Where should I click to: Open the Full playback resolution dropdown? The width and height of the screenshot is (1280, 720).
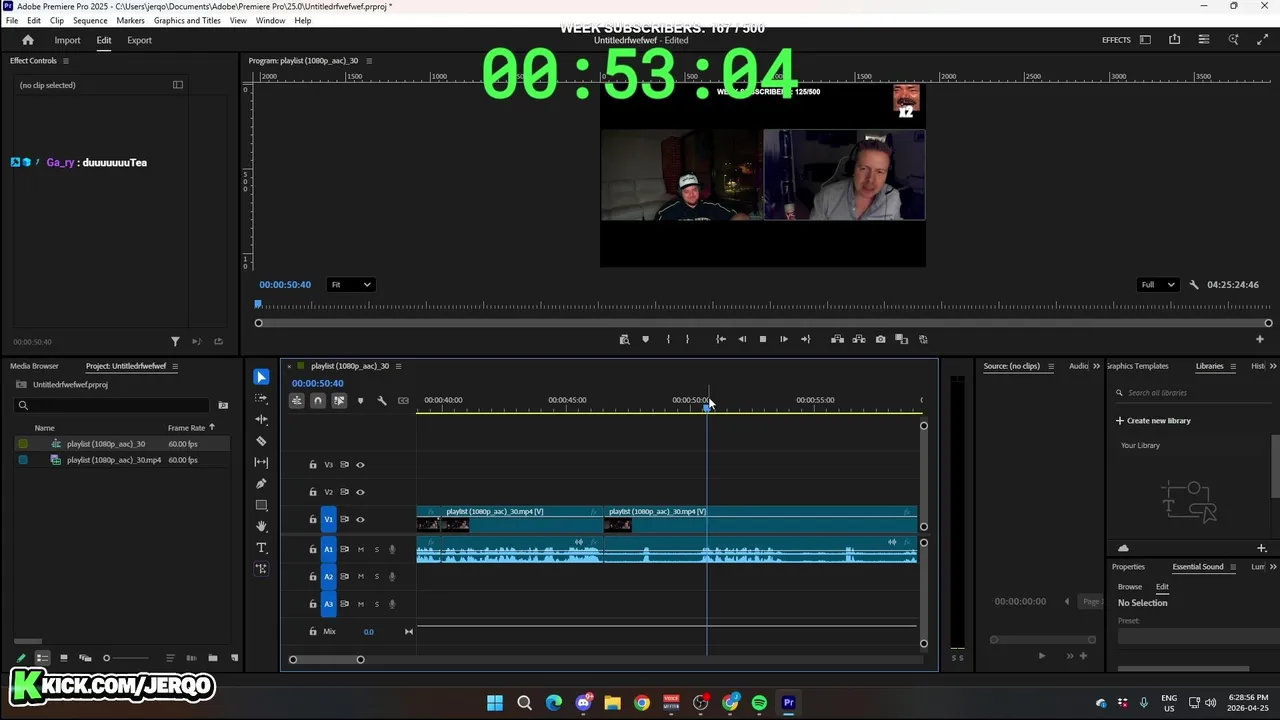pyautogui.click(x=1160, y=285)
